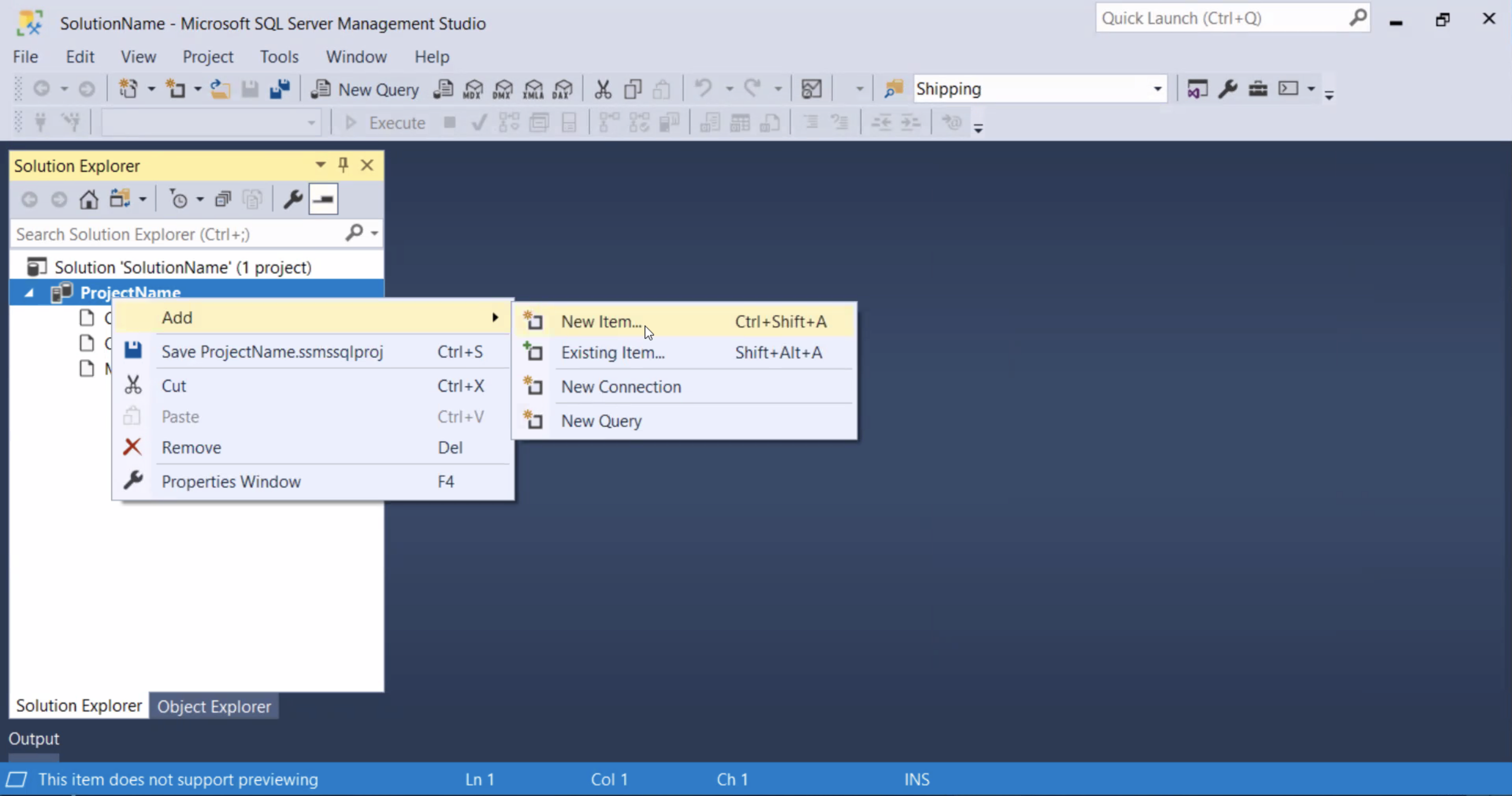Click the blue floppy icon beside Save ProjectName.ssmssqlproj
Viewport: 1512px width, 796px height.
tap(133, 351)
